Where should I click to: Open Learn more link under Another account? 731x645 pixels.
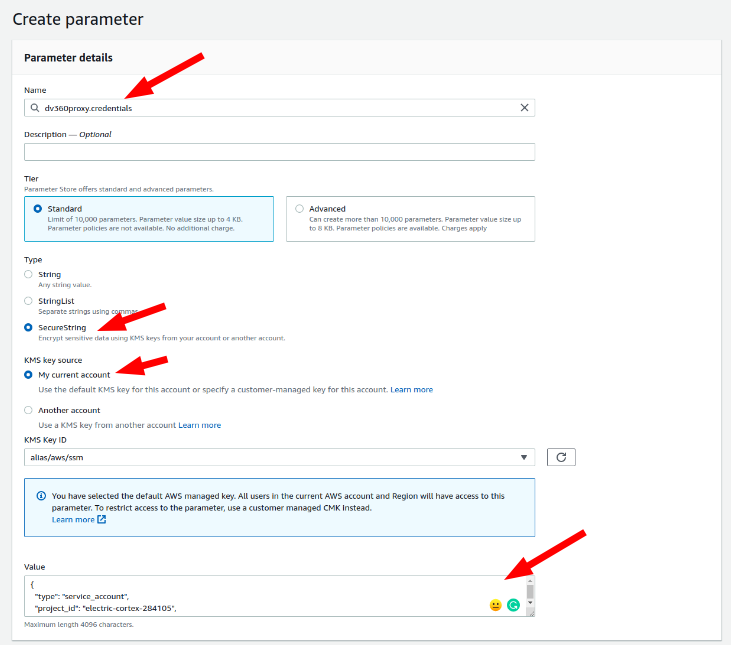(200, 425)
